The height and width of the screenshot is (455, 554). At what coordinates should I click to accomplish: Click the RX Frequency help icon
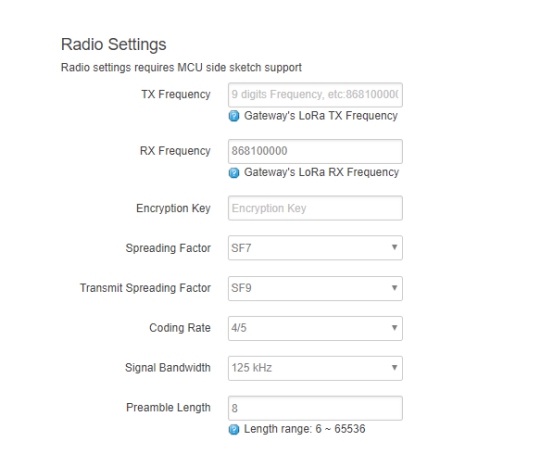point(234,173)
